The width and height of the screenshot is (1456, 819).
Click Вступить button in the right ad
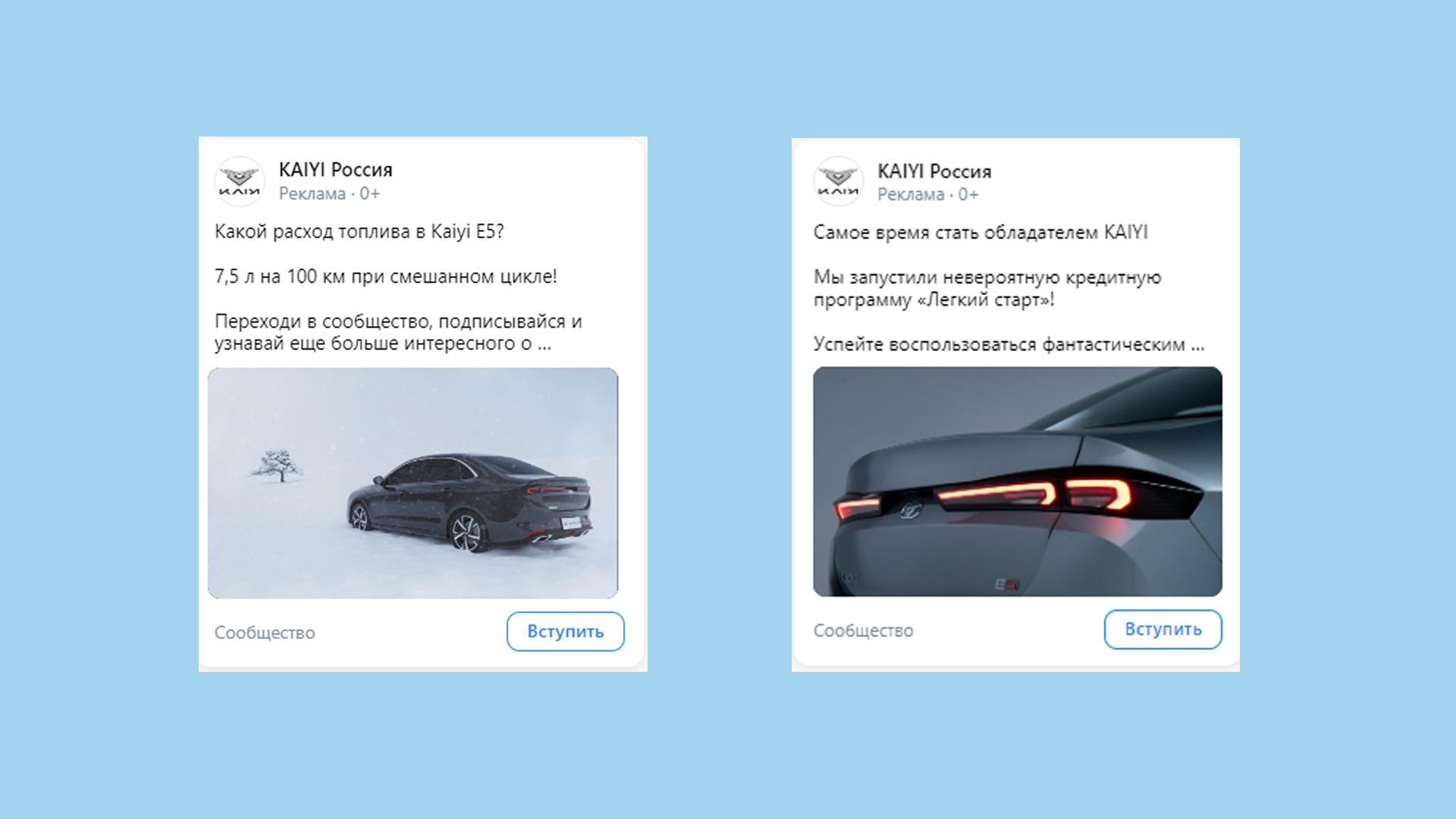pyautogui.click(x=1163, y=629)
